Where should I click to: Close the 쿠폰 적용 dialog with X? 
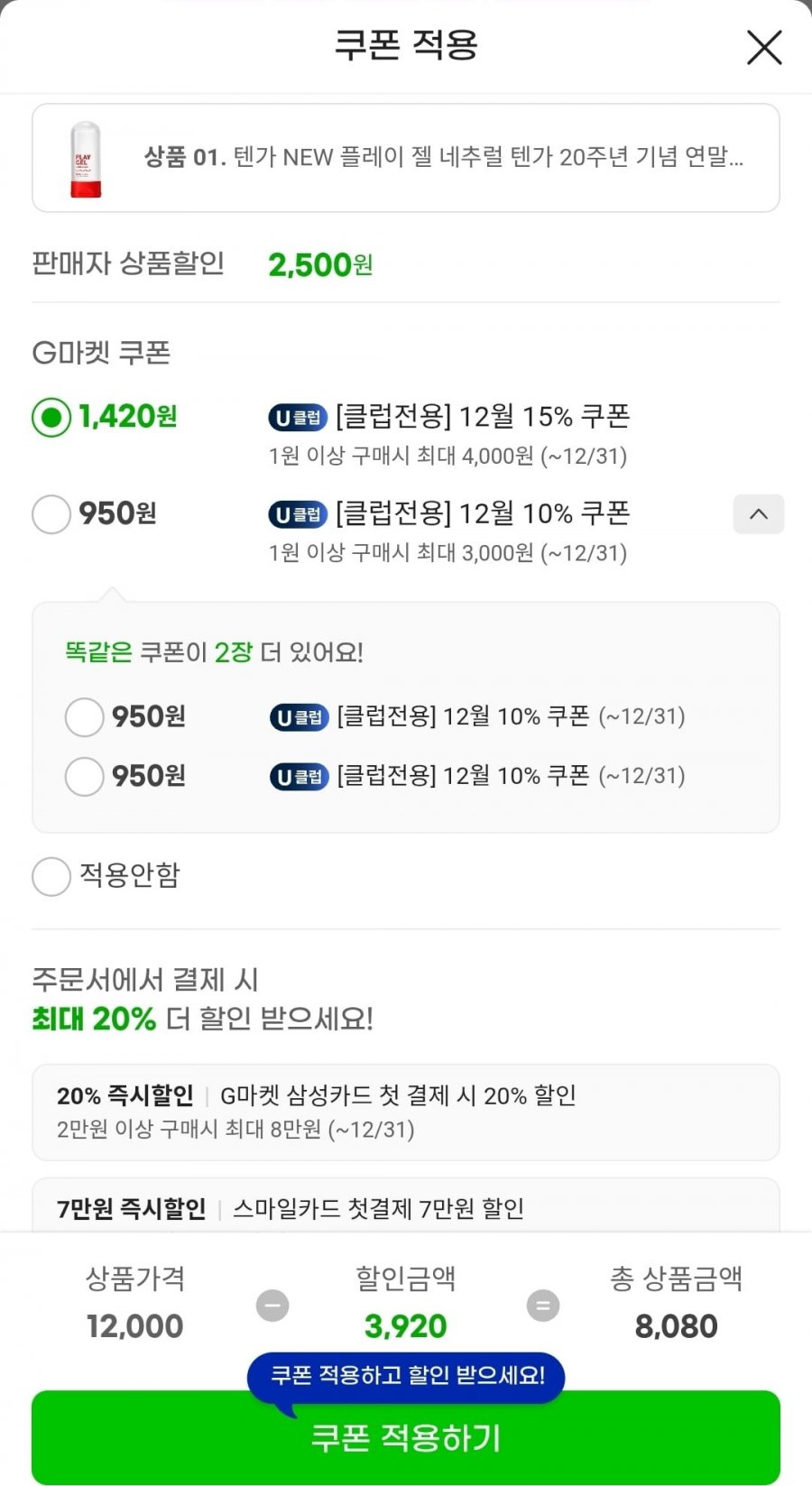click(764, 47)
